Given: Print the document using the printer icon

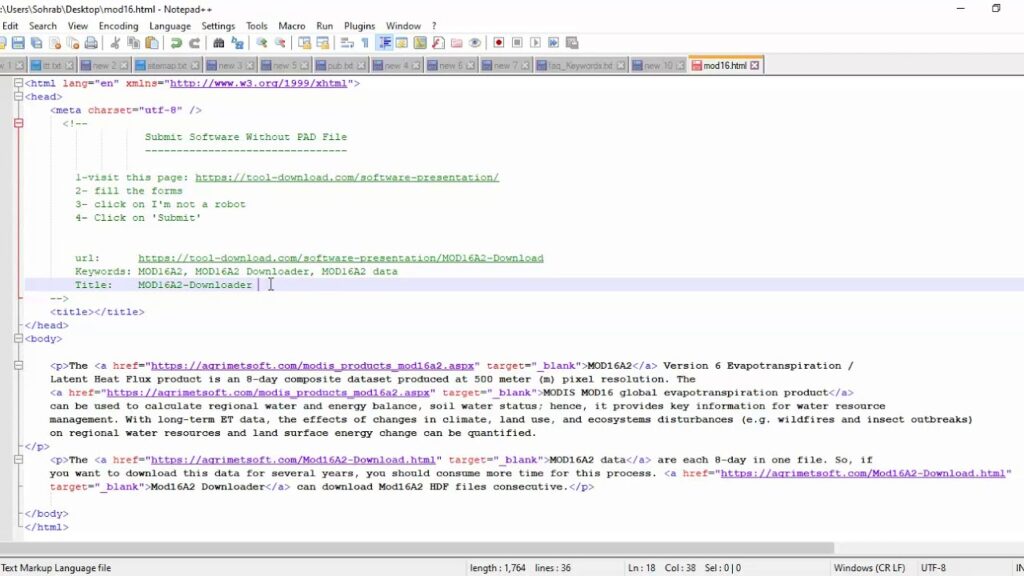Looking at the screenshot, I should (x=91, y=43).
